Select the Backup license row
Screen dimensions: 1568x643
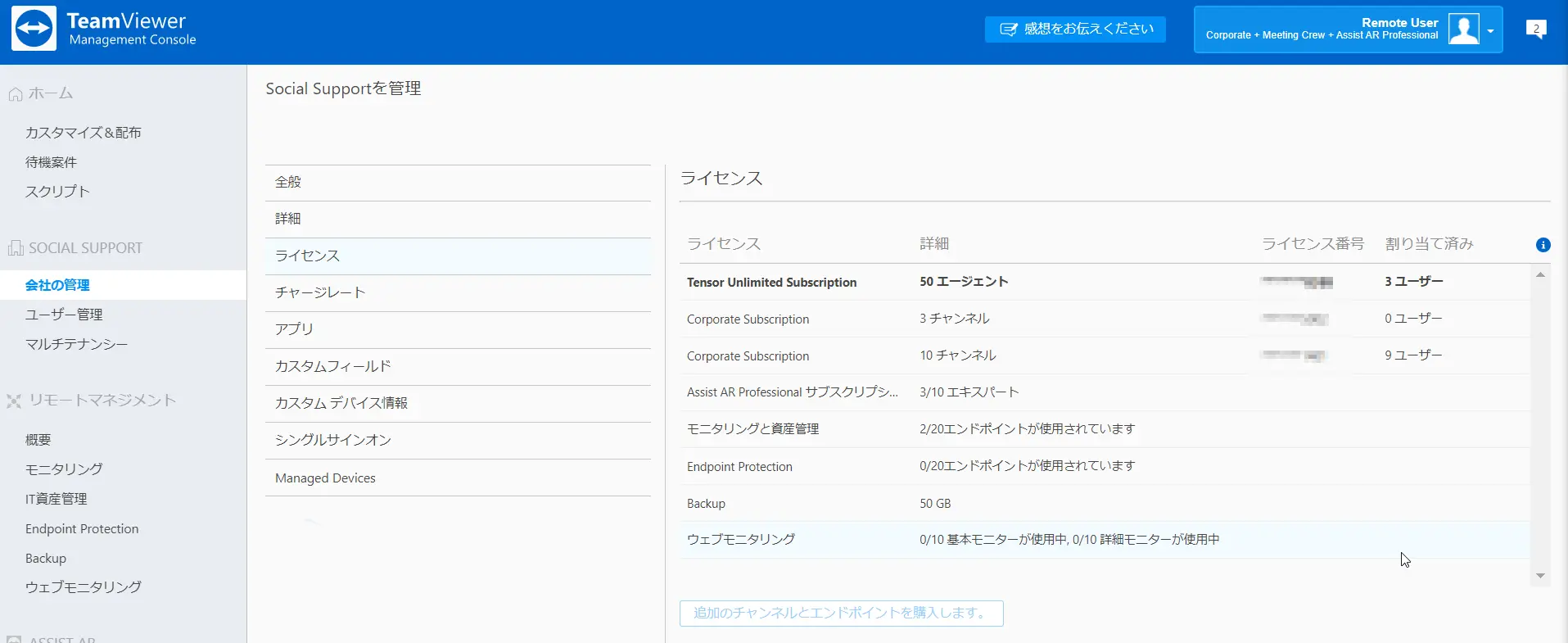point(1105,503)
